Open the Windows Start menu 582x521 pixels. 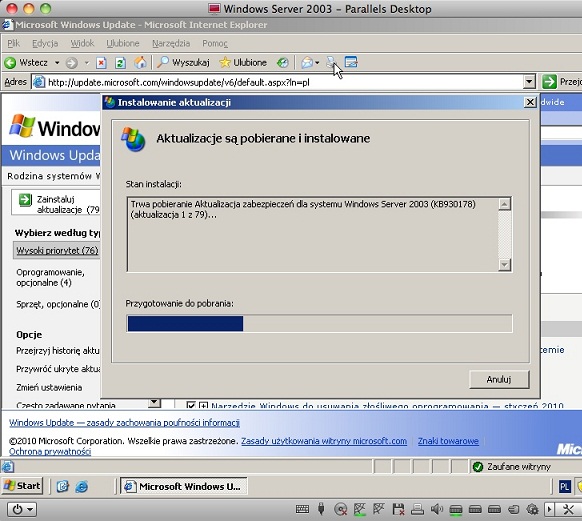click(23, 486)
